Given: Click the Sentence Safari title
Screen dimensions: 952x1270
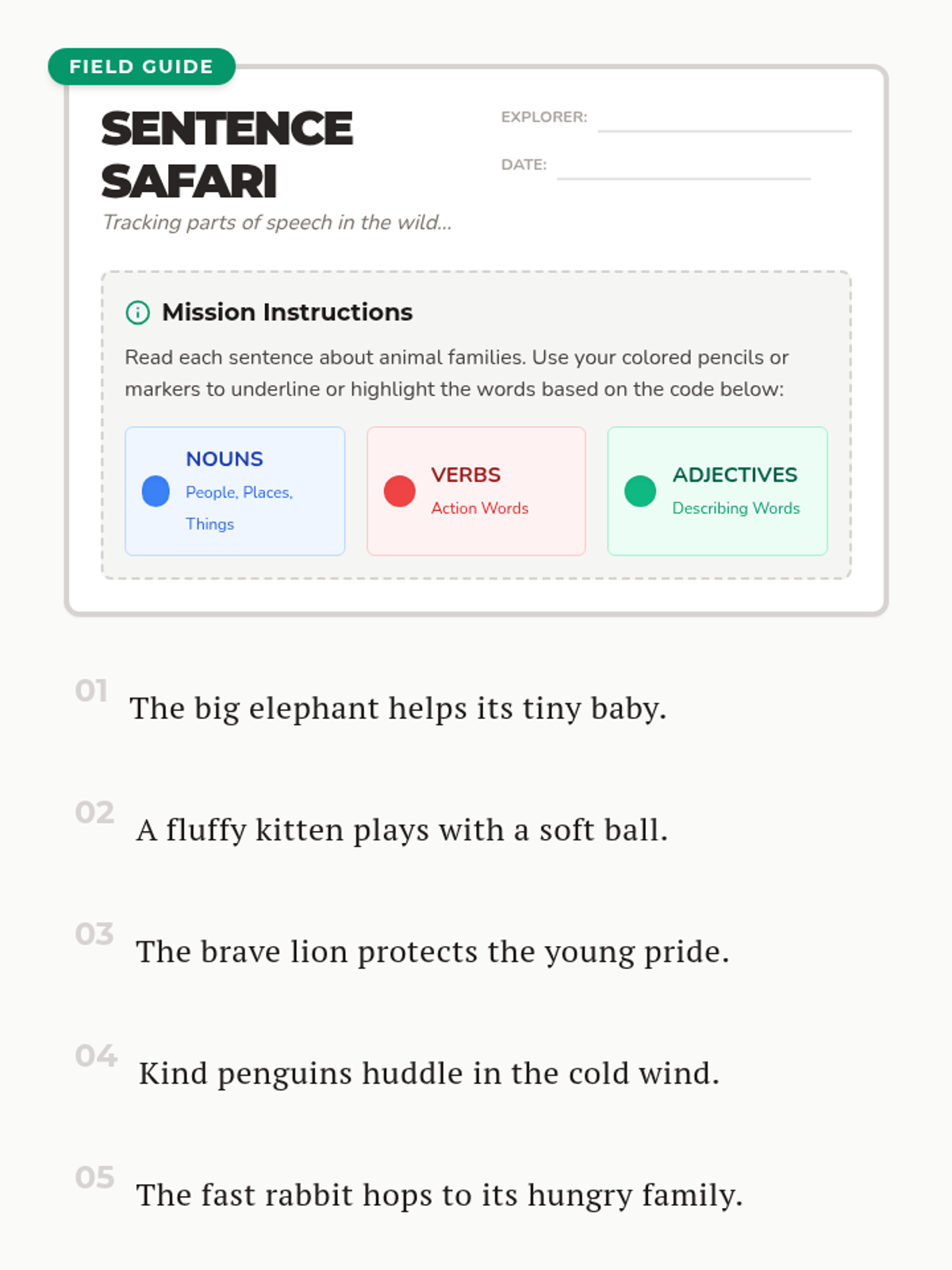Looking at the screenshot, I should pos(227,155).
